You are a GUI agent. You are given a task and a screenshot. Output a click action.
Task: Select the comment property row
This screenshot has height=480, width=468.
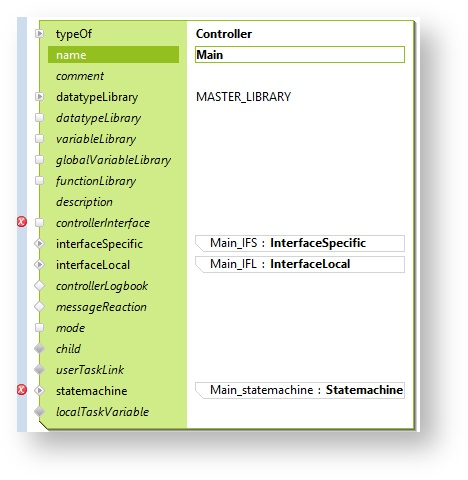click(113, 76)
